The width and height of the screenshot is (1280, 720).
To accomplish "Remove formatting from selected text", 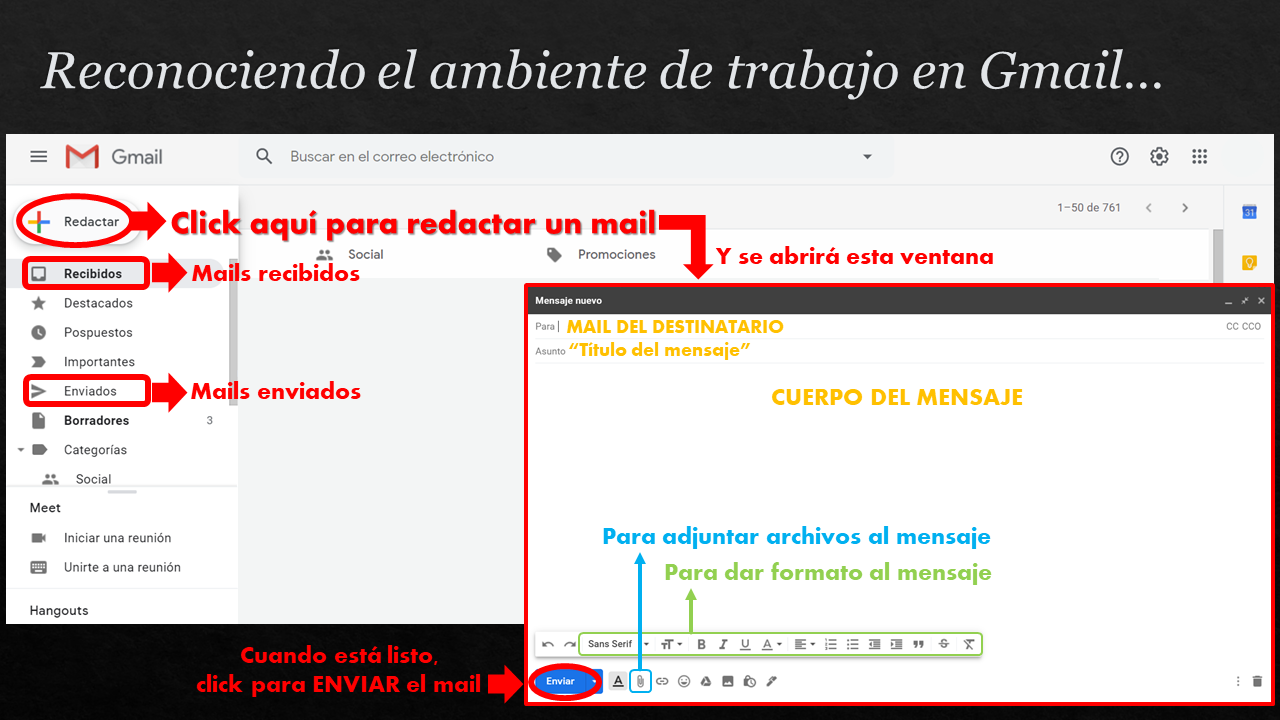I will click(969, 645).
